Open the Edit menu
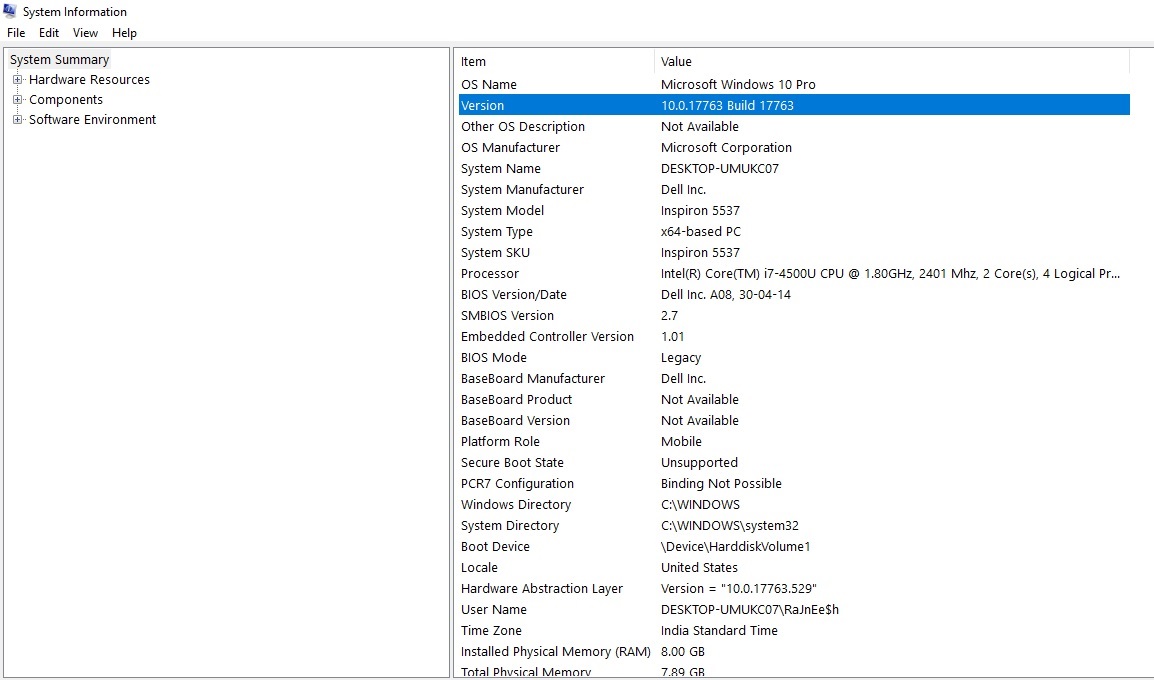This screenshot has width=1154, height=680. pos(49,33)
